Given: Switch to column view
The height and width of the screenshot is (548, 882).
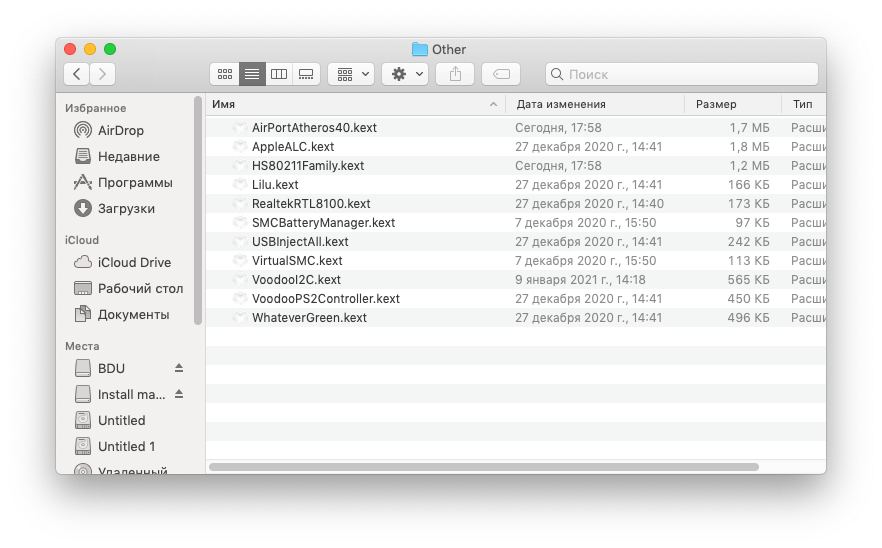Looking at the screenshot, I should tap(279, 74).
